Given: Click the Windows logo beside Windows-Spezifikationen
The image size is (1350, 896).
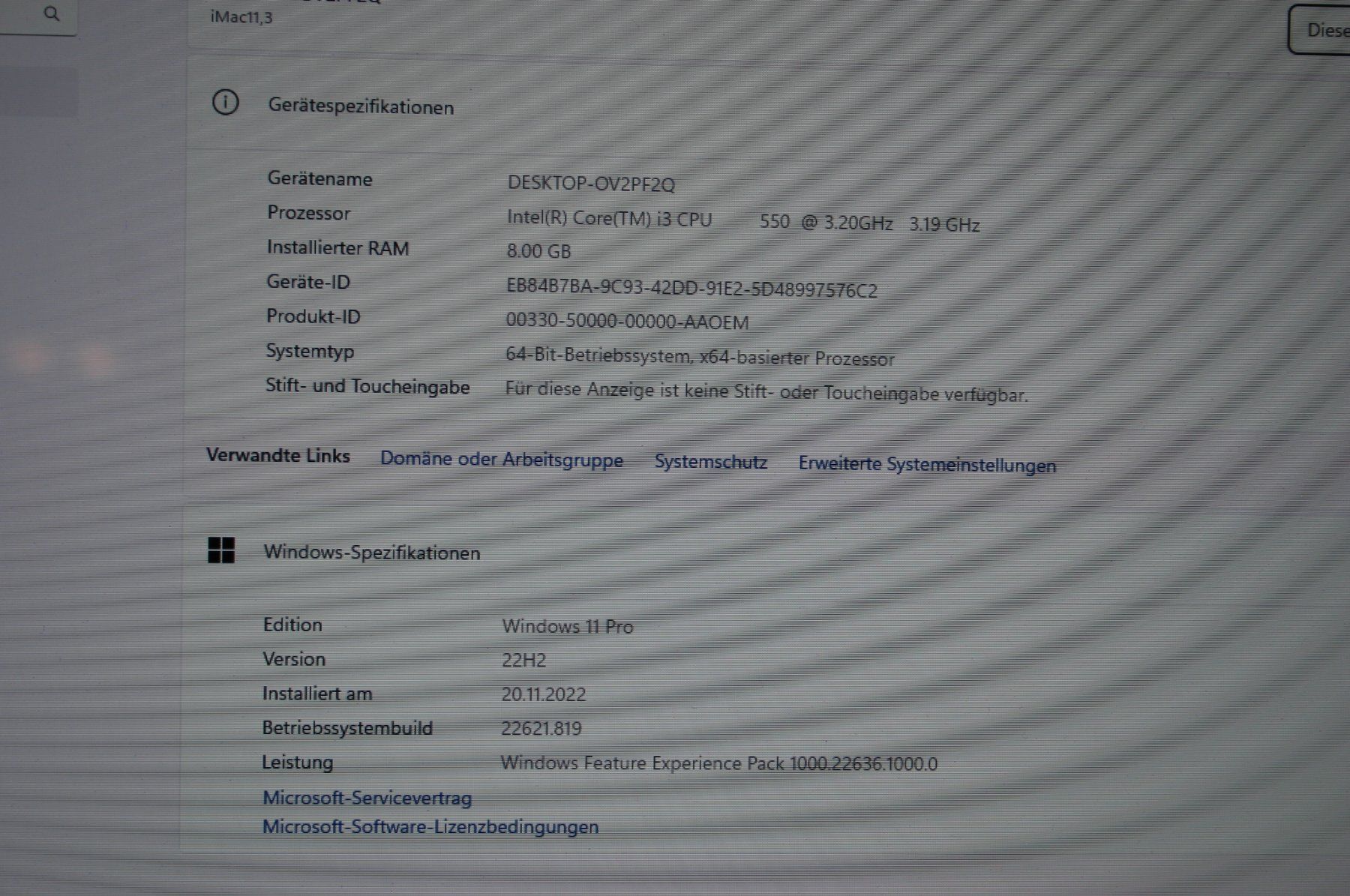Looking at the screenshot, I should (221, 550).
